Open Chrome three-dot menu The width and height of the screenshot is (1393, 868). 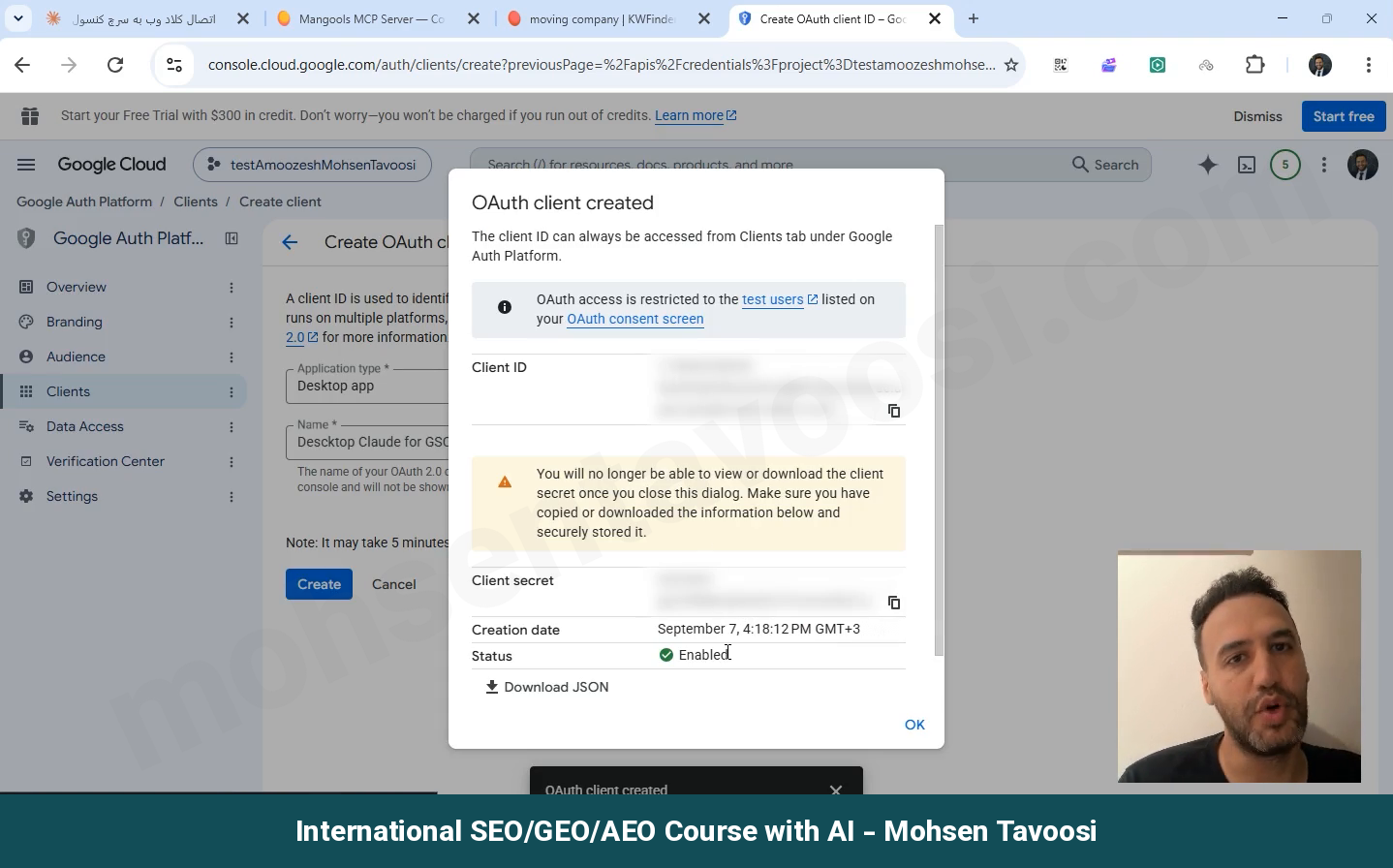[x=1369, y=65]
